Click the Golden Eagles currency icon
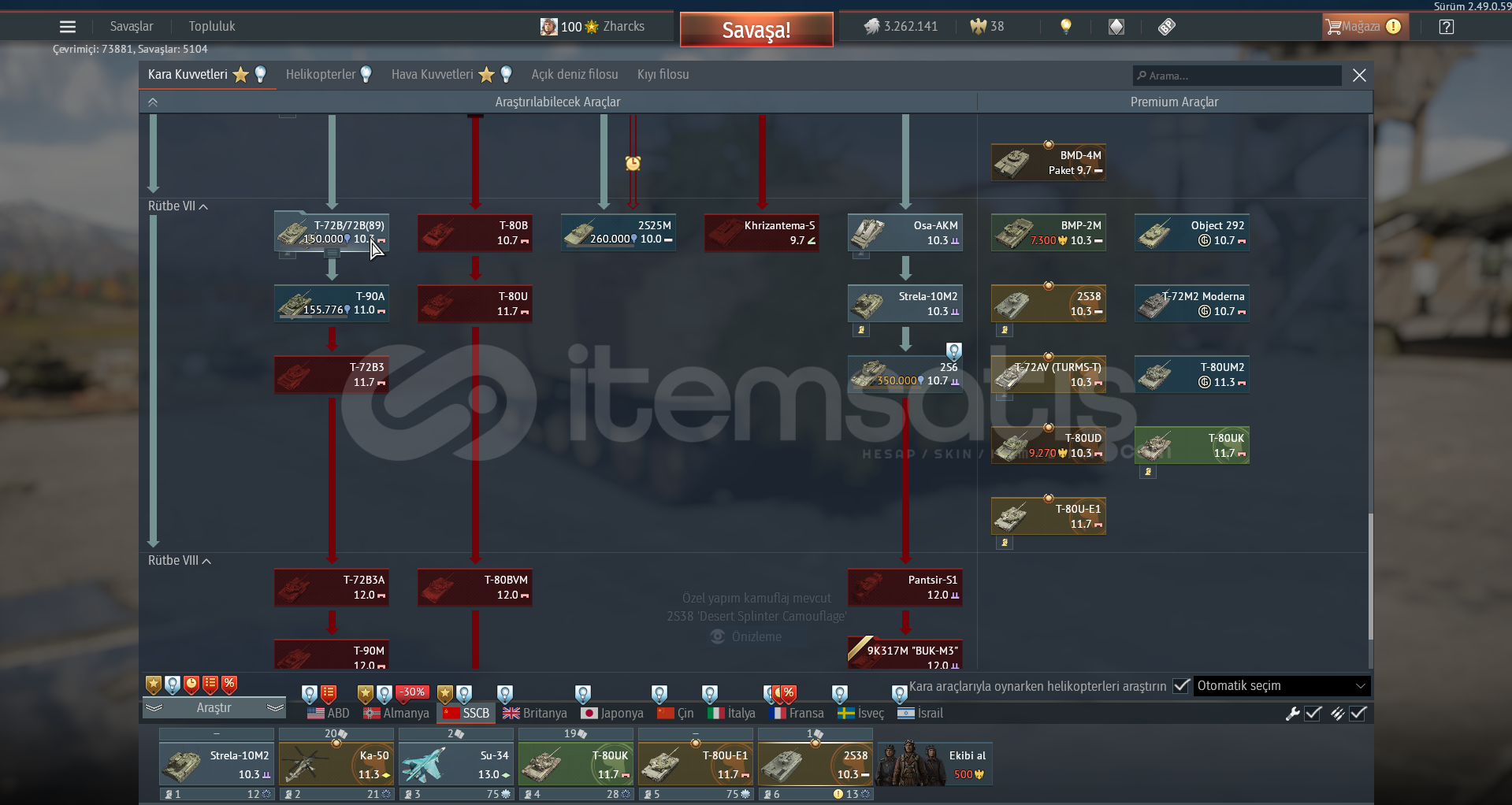This screenshot has height=805, width=1512. tap(978, 27)
